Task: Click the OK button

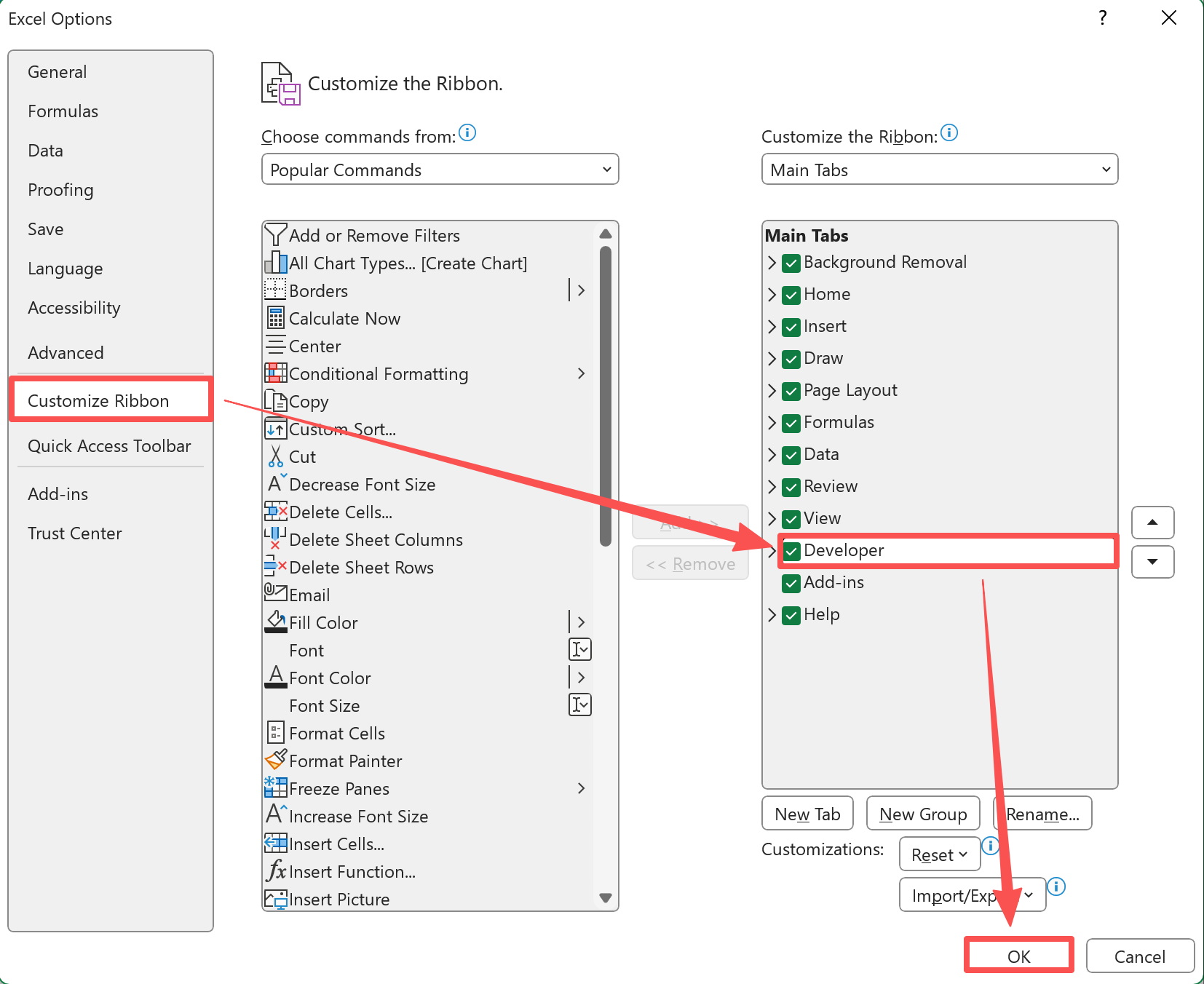Action: tap(1018, 956)
